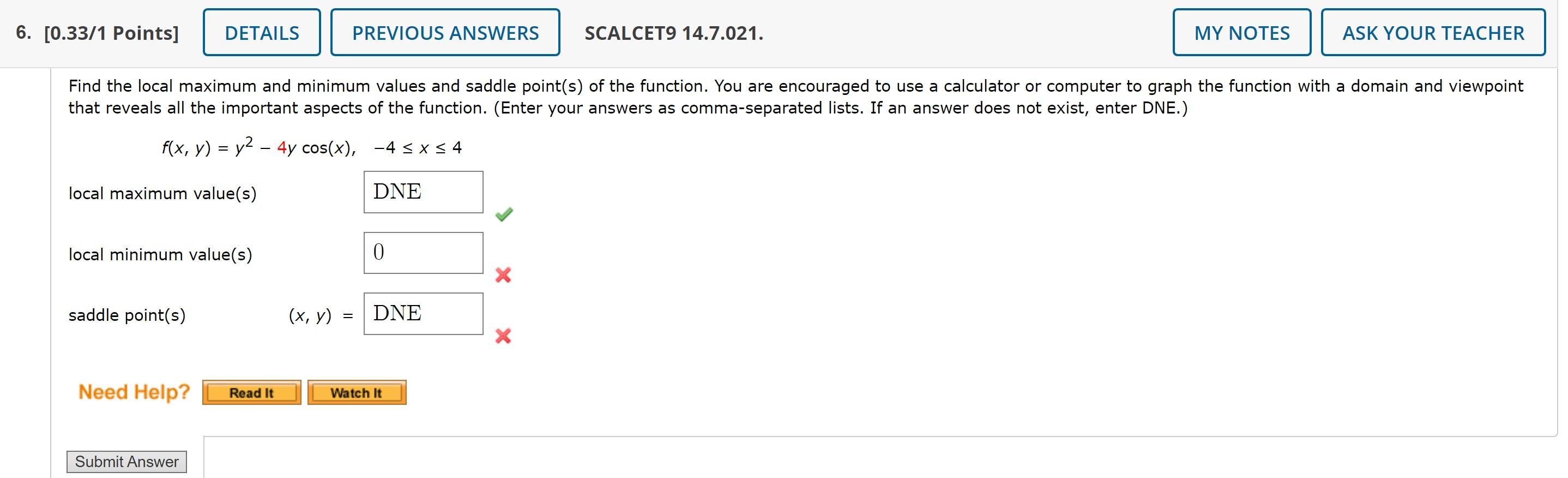Open ASK YOUR TEACHER dialog
Viewport: 1568px width, 478px height.
tap(1433, 33)
